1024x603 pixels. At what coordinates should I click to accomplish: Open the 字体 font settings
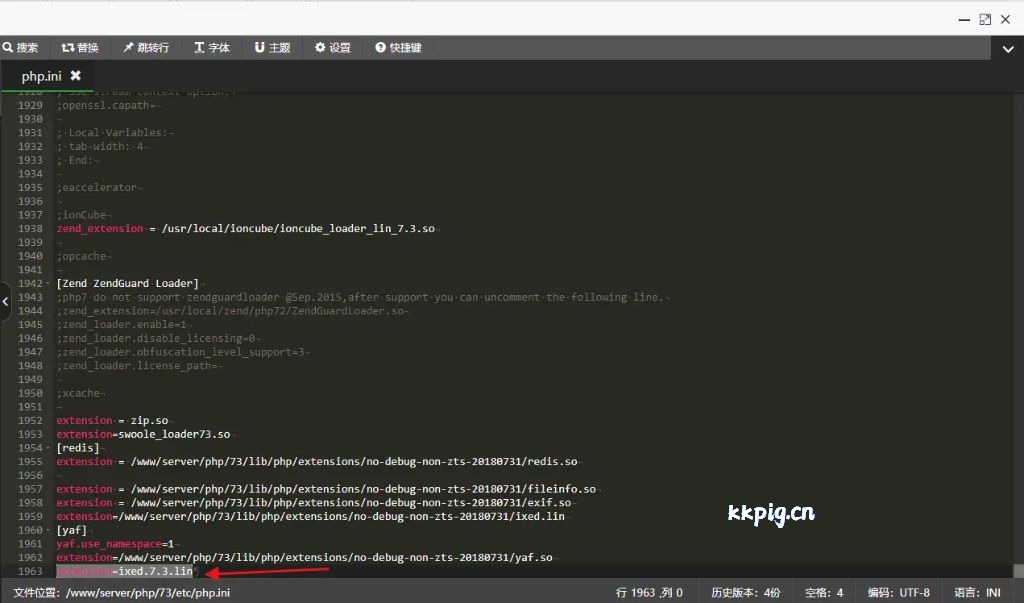[x=212, y=48]
